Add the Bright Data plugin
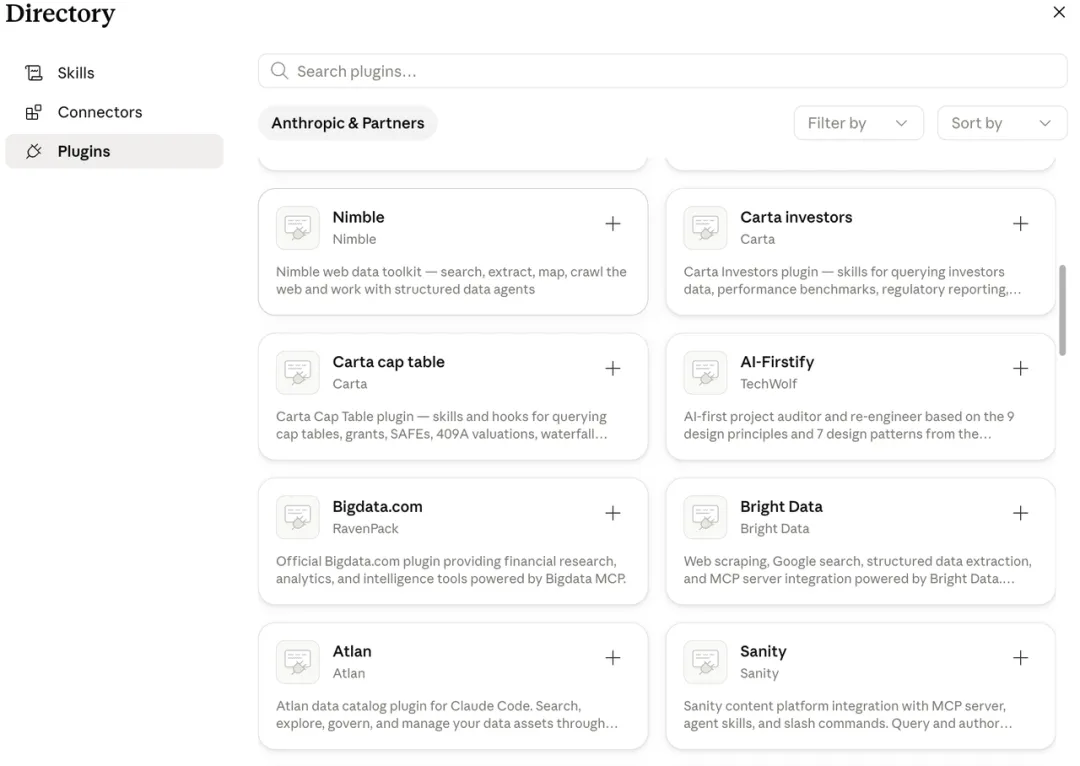Viewport: 1080px width, 766px height. (1020, 513)
